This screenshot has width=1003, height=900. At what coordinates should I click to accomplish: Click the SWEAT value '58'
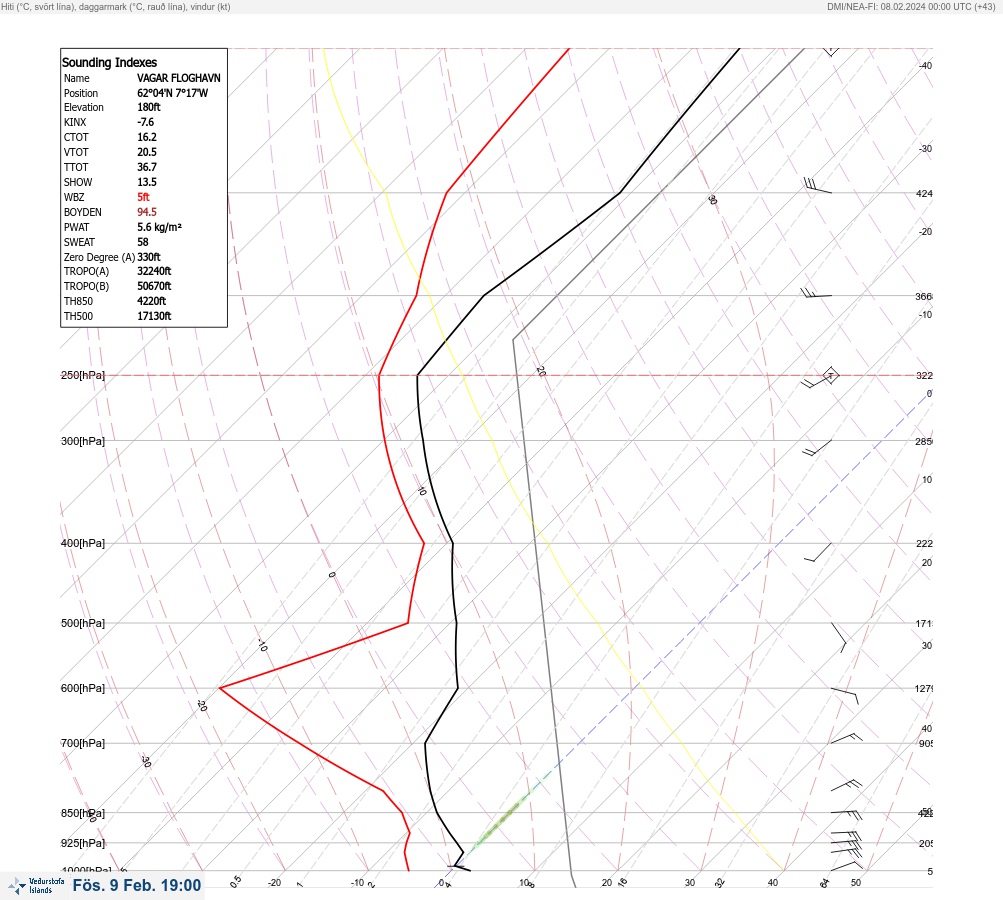click(143, 242)
